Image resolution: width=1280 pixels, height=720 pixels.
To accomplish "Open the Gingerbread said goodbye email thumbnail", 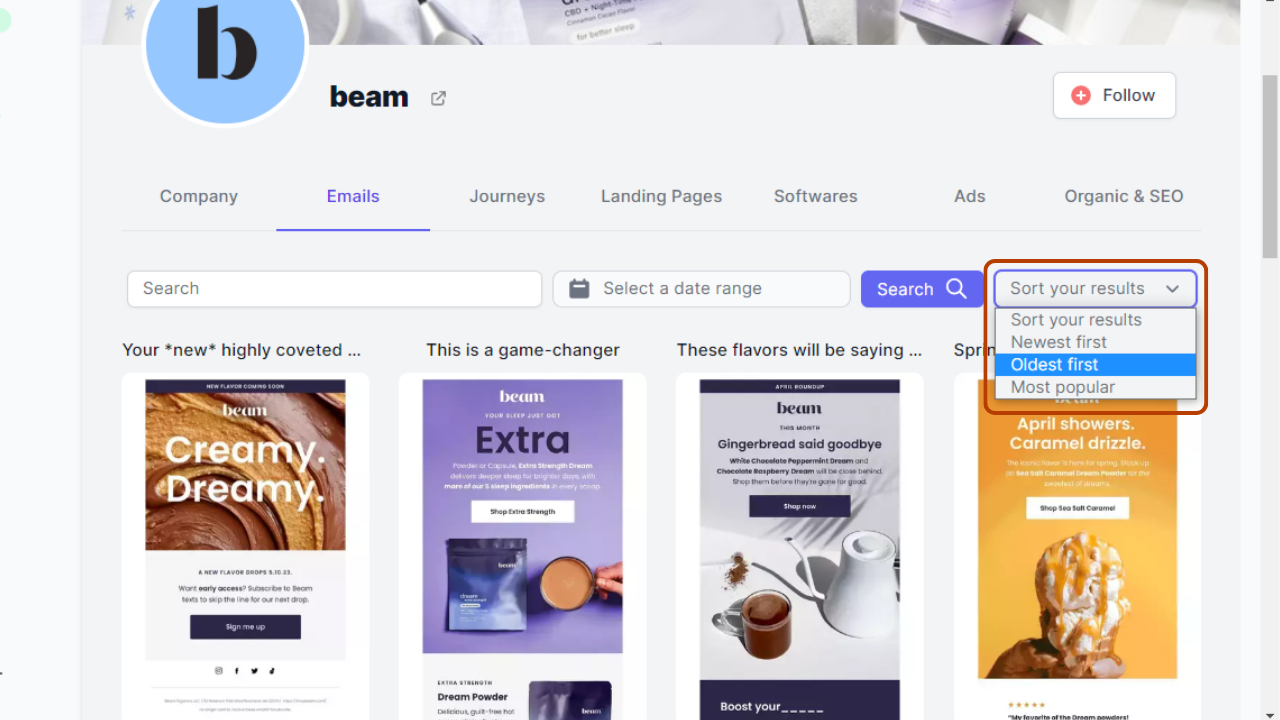I will (x=800, y=547).
